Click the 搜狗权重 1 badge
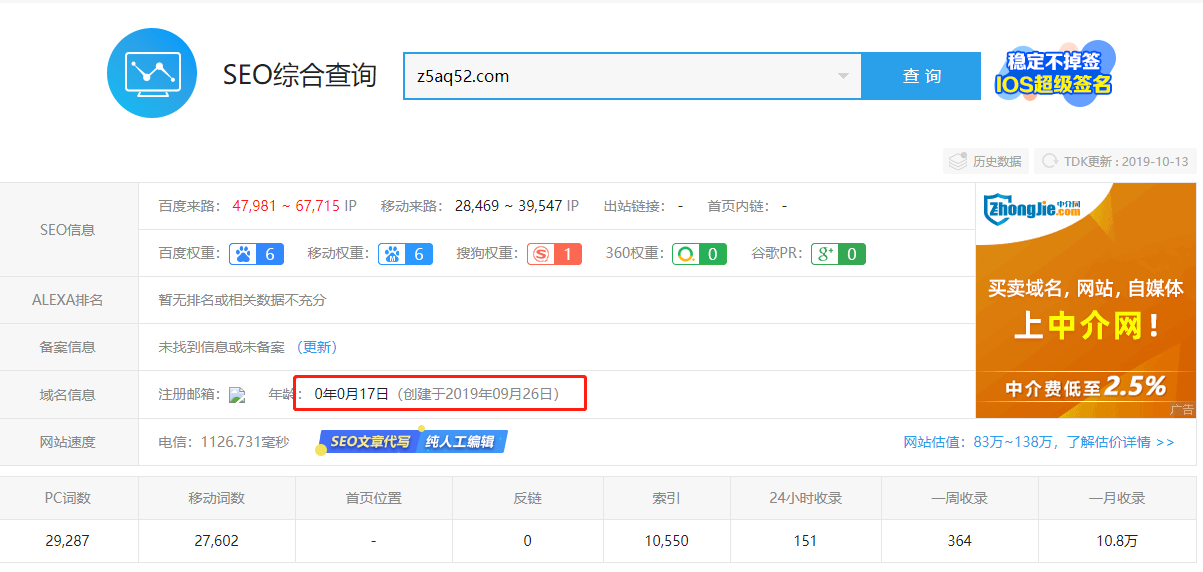The width and height of the screenshot is (1203, 572). [x=555, y=254]
